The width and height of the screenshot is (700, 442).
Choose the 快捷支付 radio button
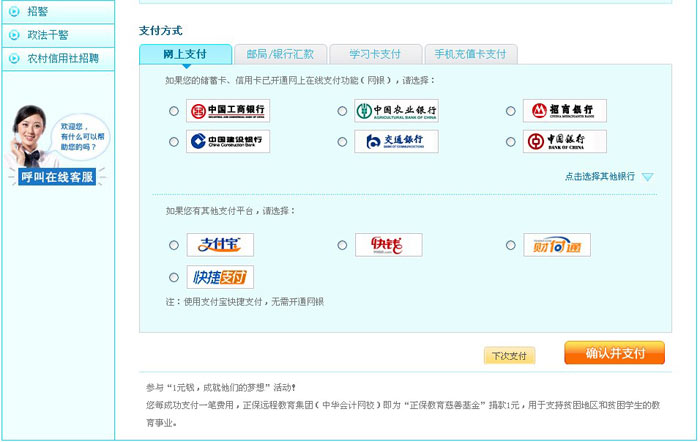pos(174,278)
